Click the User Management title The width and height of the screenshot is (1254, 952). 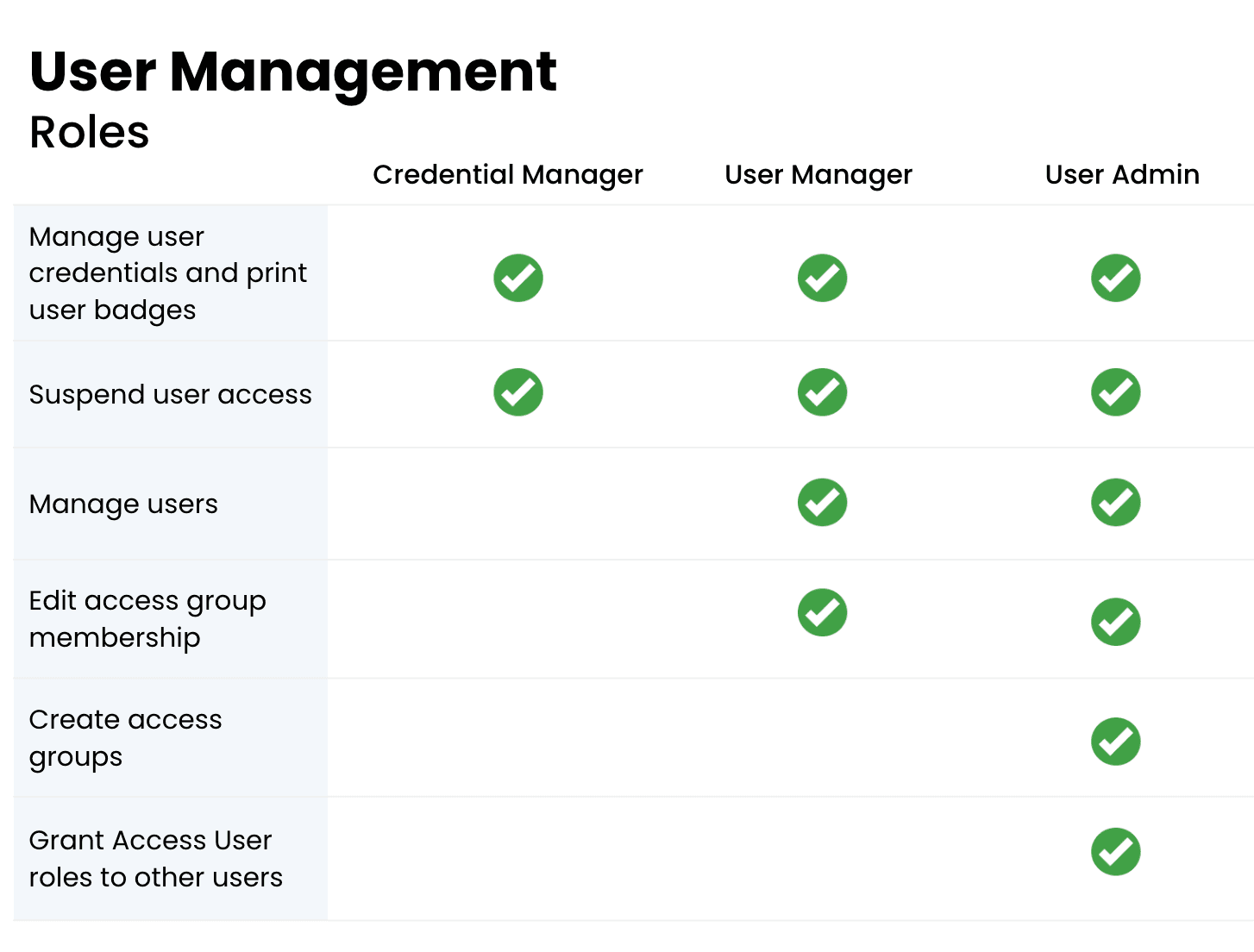292,72
